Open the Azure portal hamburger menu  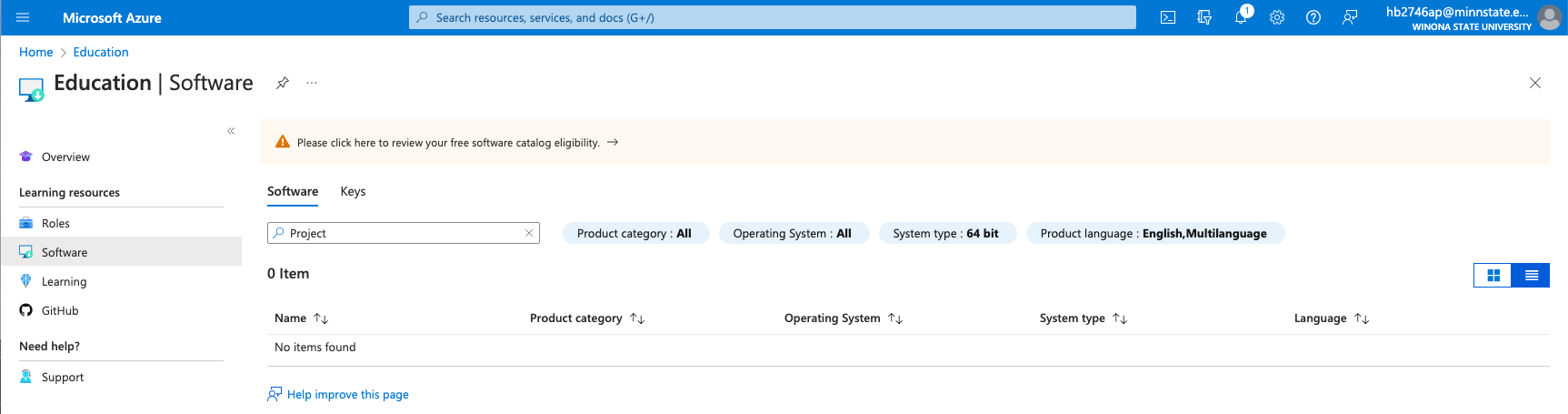[23, 17]
